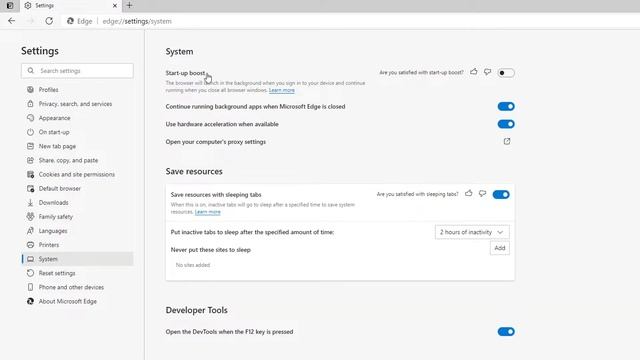Open Phone and other devices
640x360 pixels.
77,287
